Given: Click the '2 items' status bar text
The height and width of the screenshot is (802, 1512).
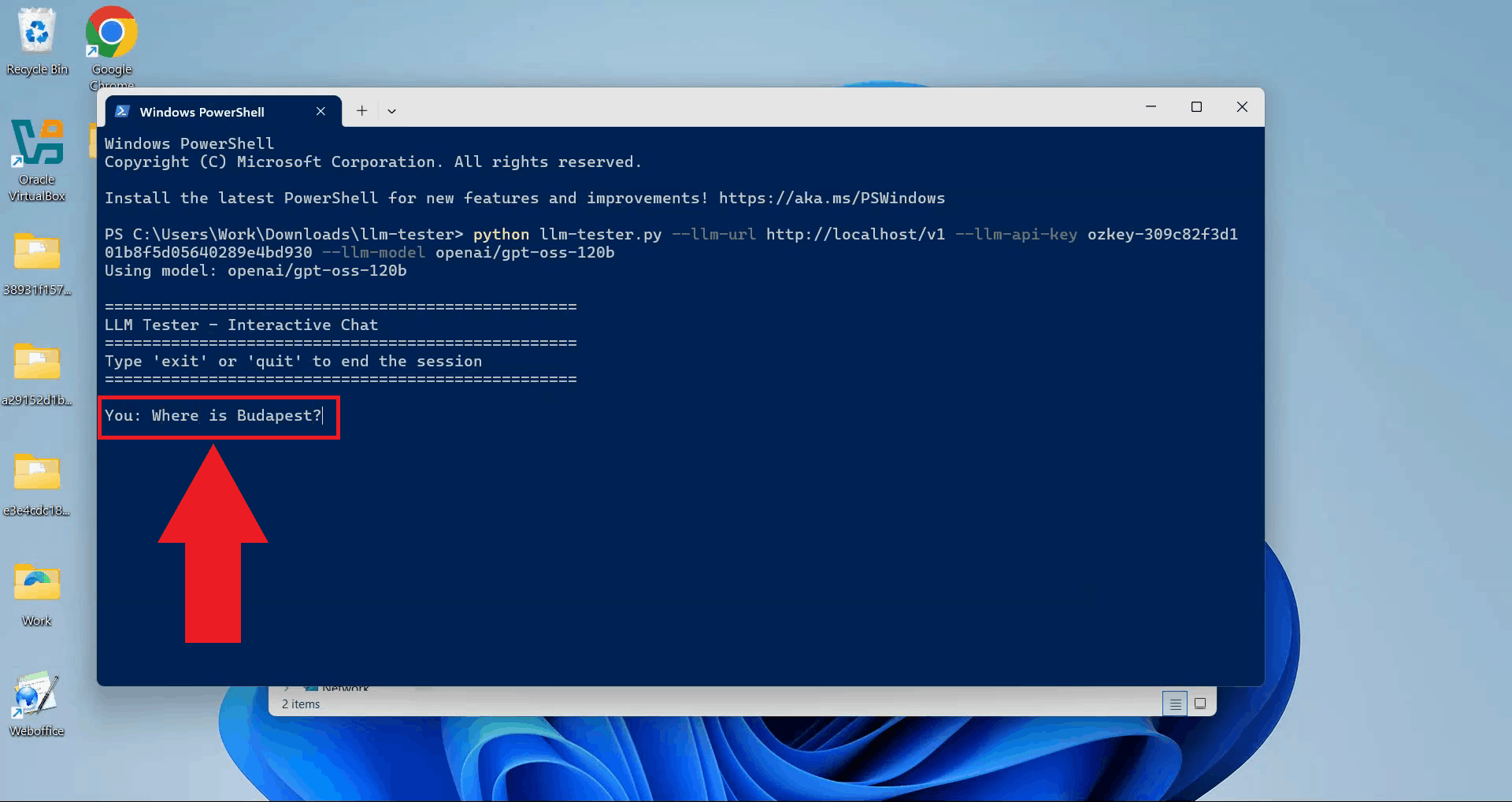Looking at the screenshot, I should coord(301,704).
